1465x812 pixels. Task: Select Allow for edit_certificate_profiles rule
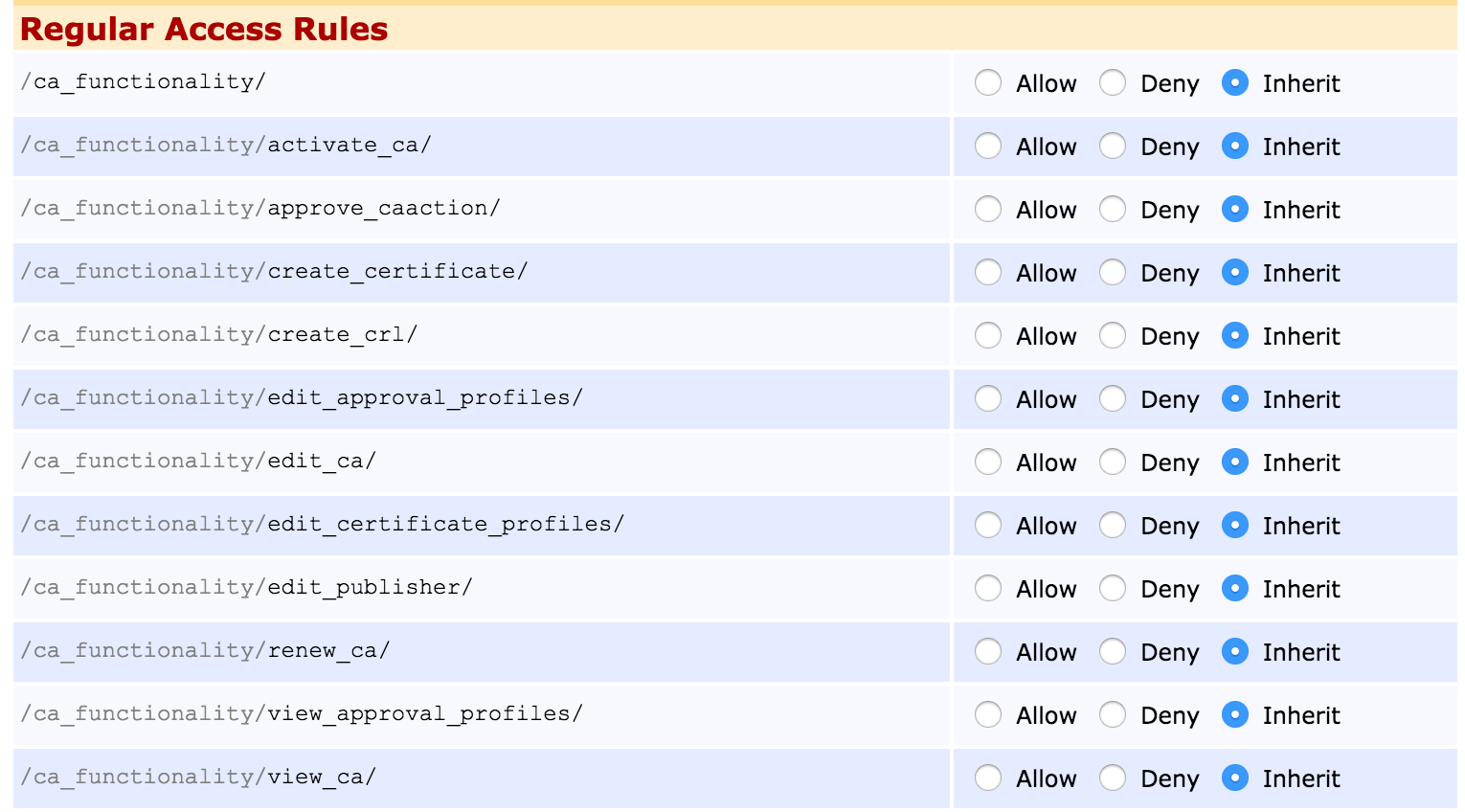click(988, 526)
